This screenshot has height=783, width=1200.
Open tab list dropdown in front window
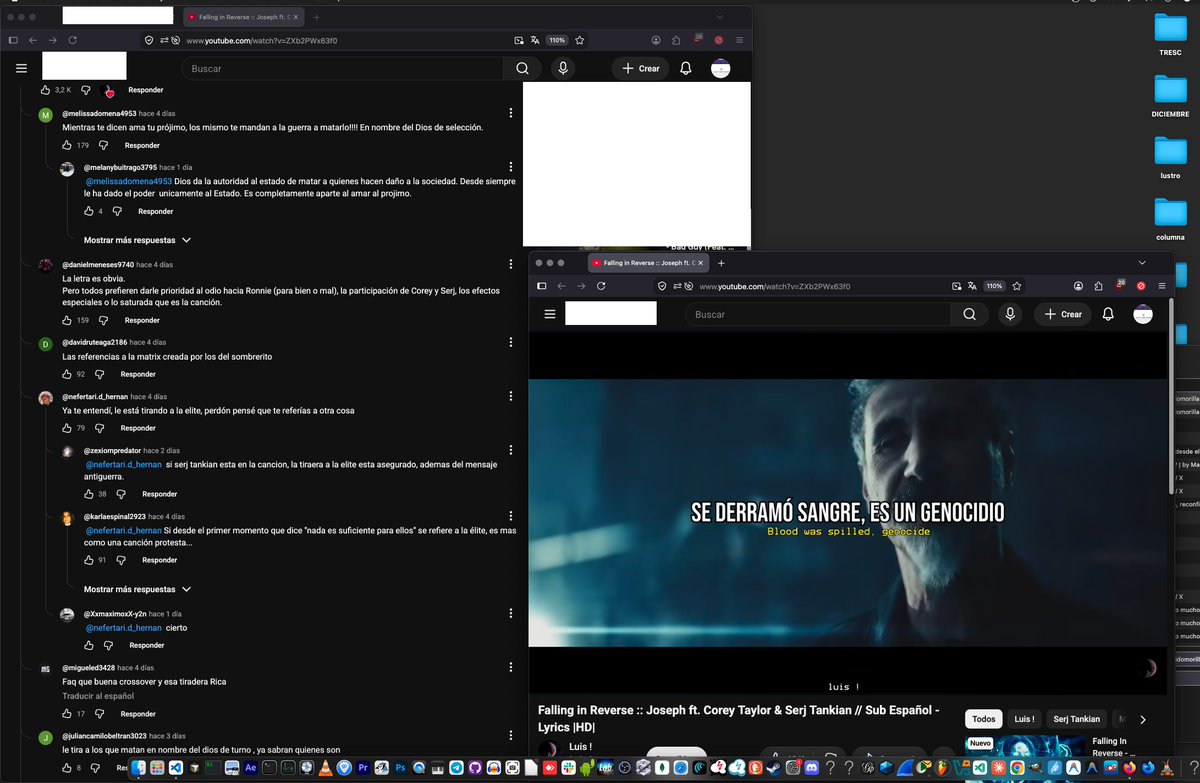pos(1142,262)
